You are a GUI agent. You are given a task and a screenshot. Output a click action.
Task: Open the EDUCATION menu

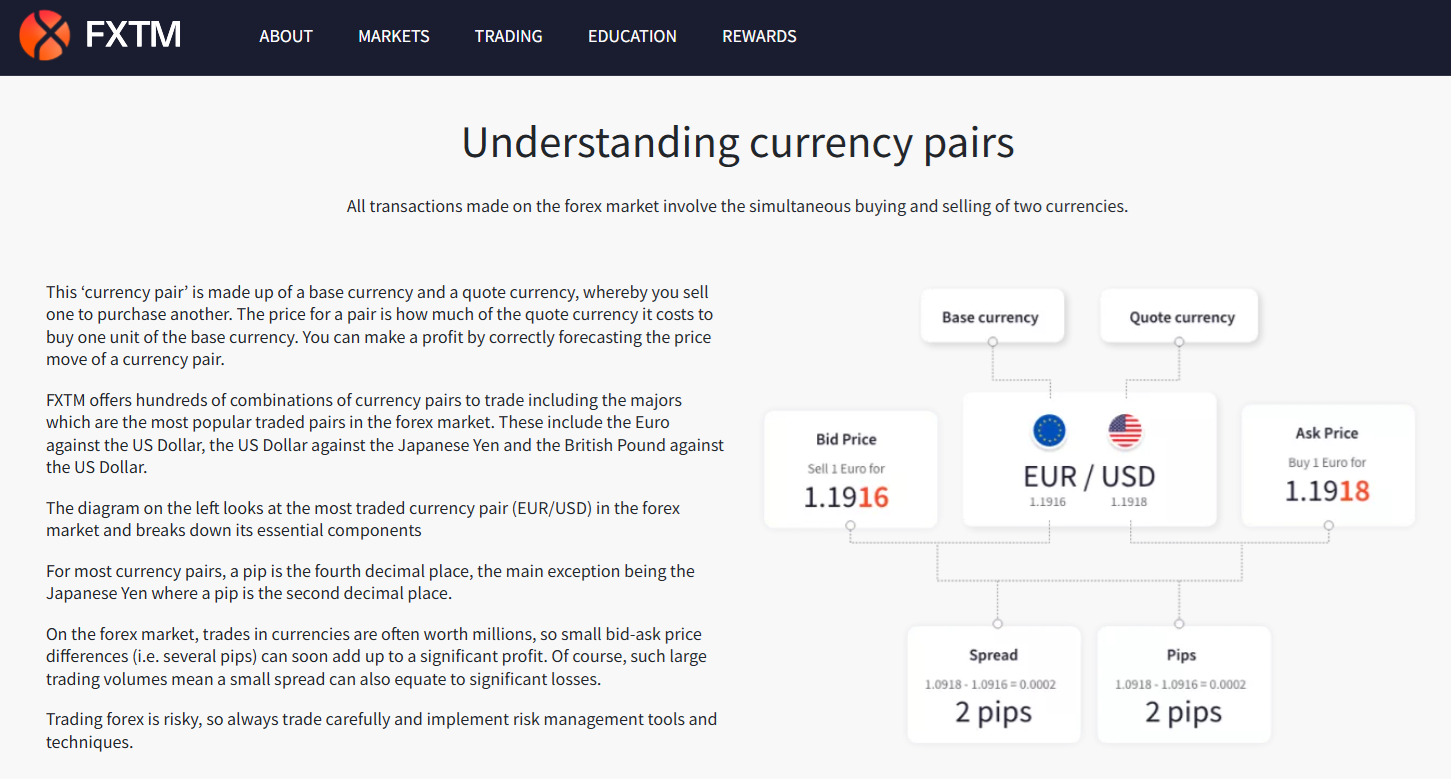click(632, 36)
